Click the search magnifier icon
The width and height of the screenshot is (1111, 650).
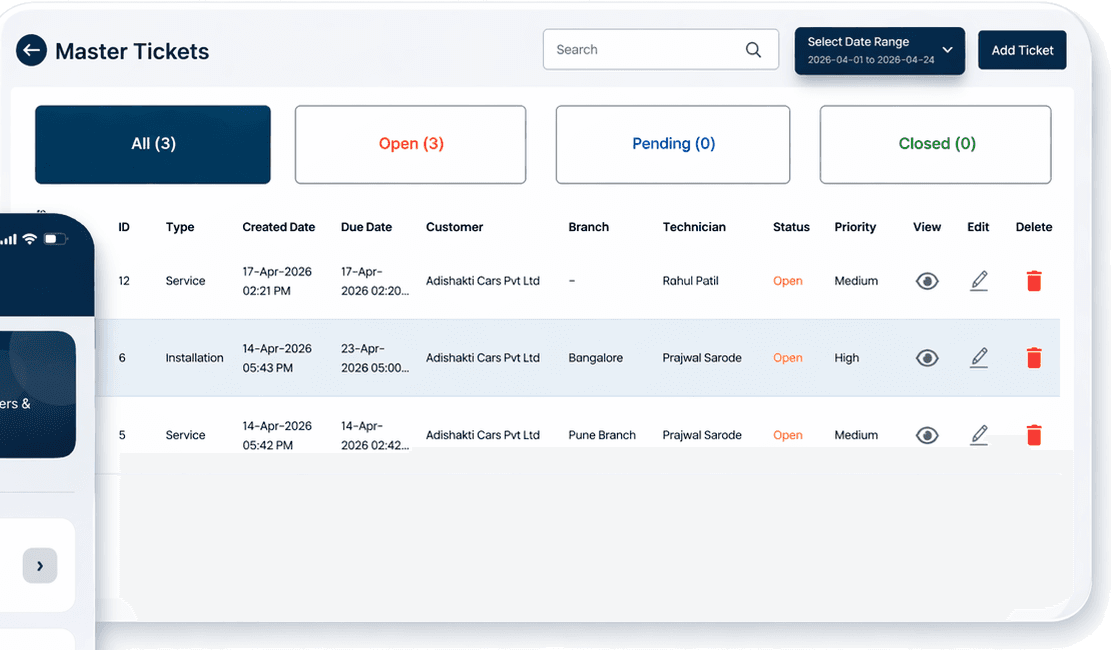tap(753, 50)
